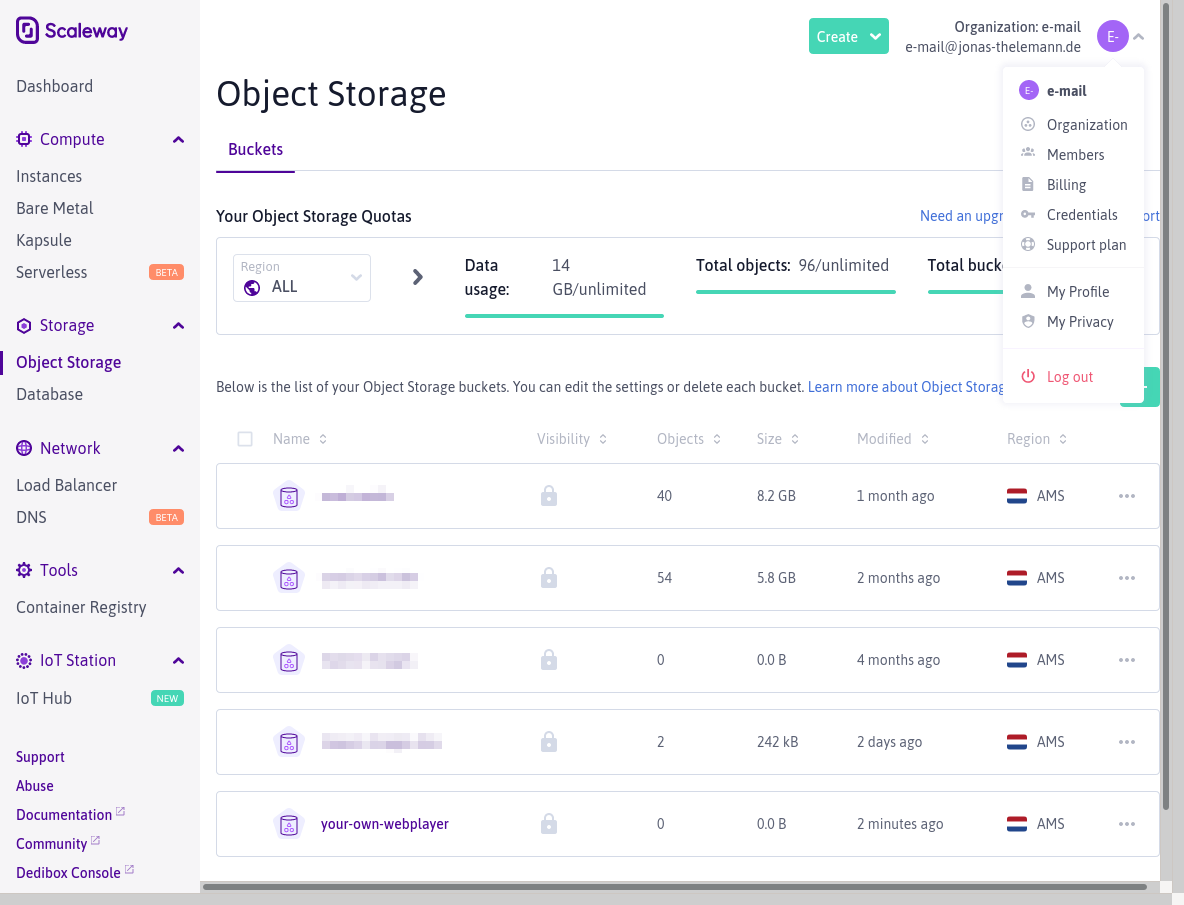Open the Region ALL dropdown
The height and width of the screenshot is (905, 1184).
pos(301,278)
